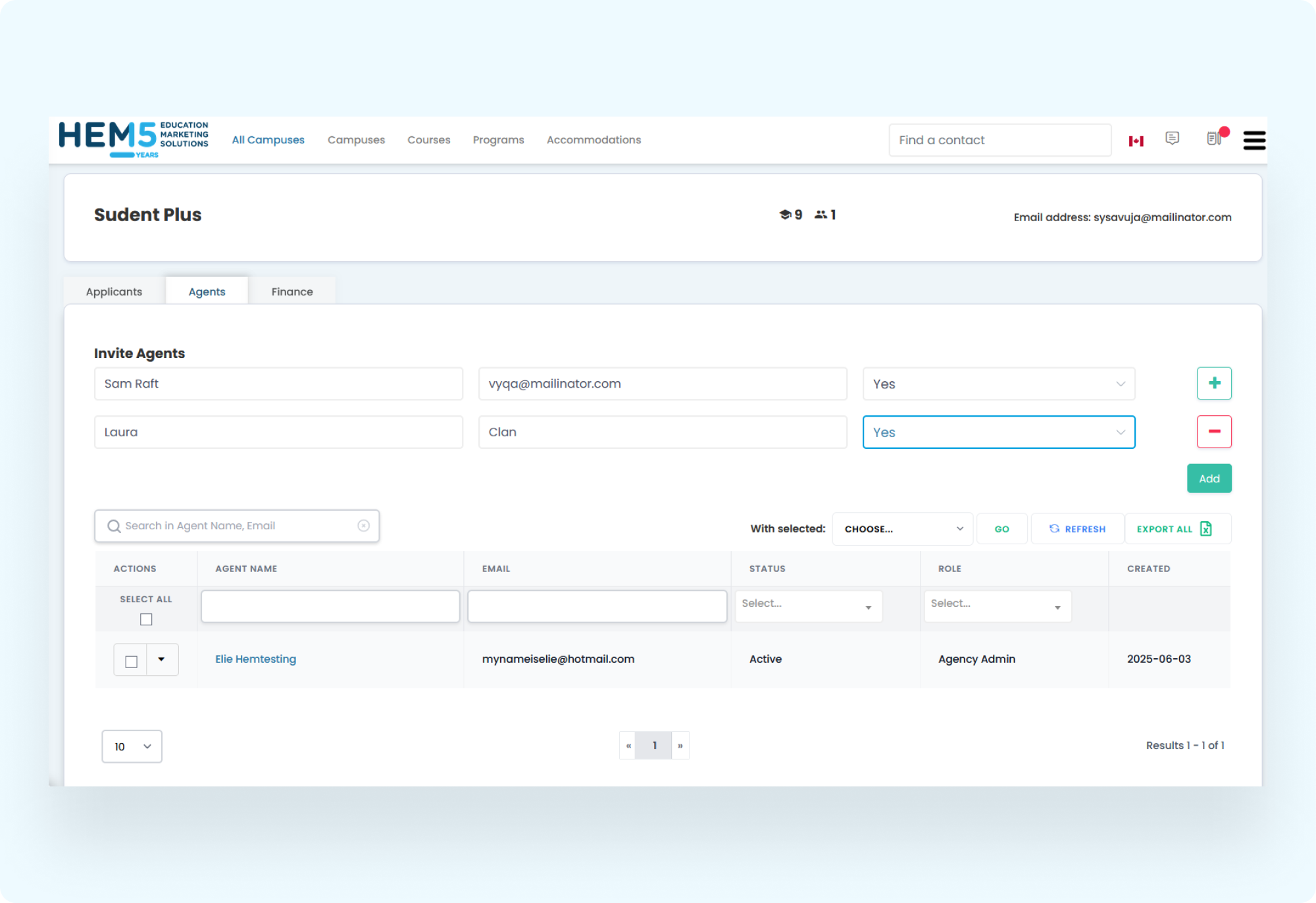Expand the Status filter Select dropdown
Image resolution: width=1316 pixels, height=903 pixels.
807,606
